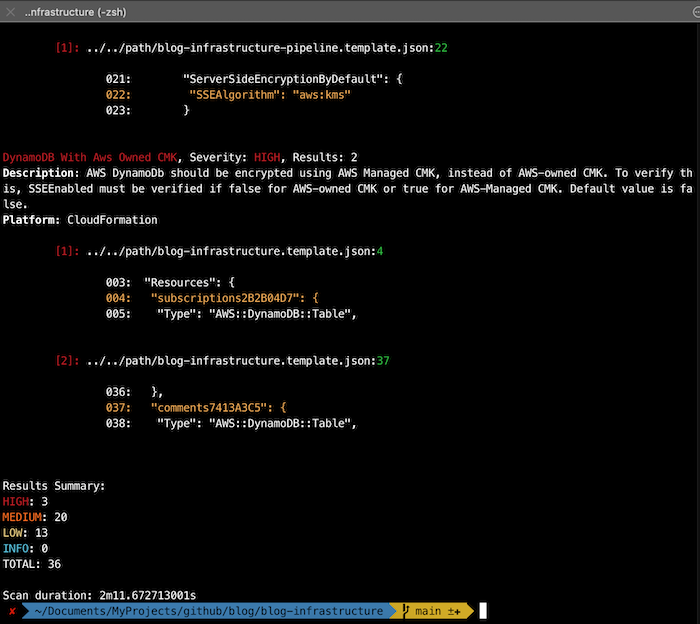Click the INFO: 0 summary line
Image resolution: width=700 pixels, height=624 pixels.
pyautogui.click(x=25, y=548)
